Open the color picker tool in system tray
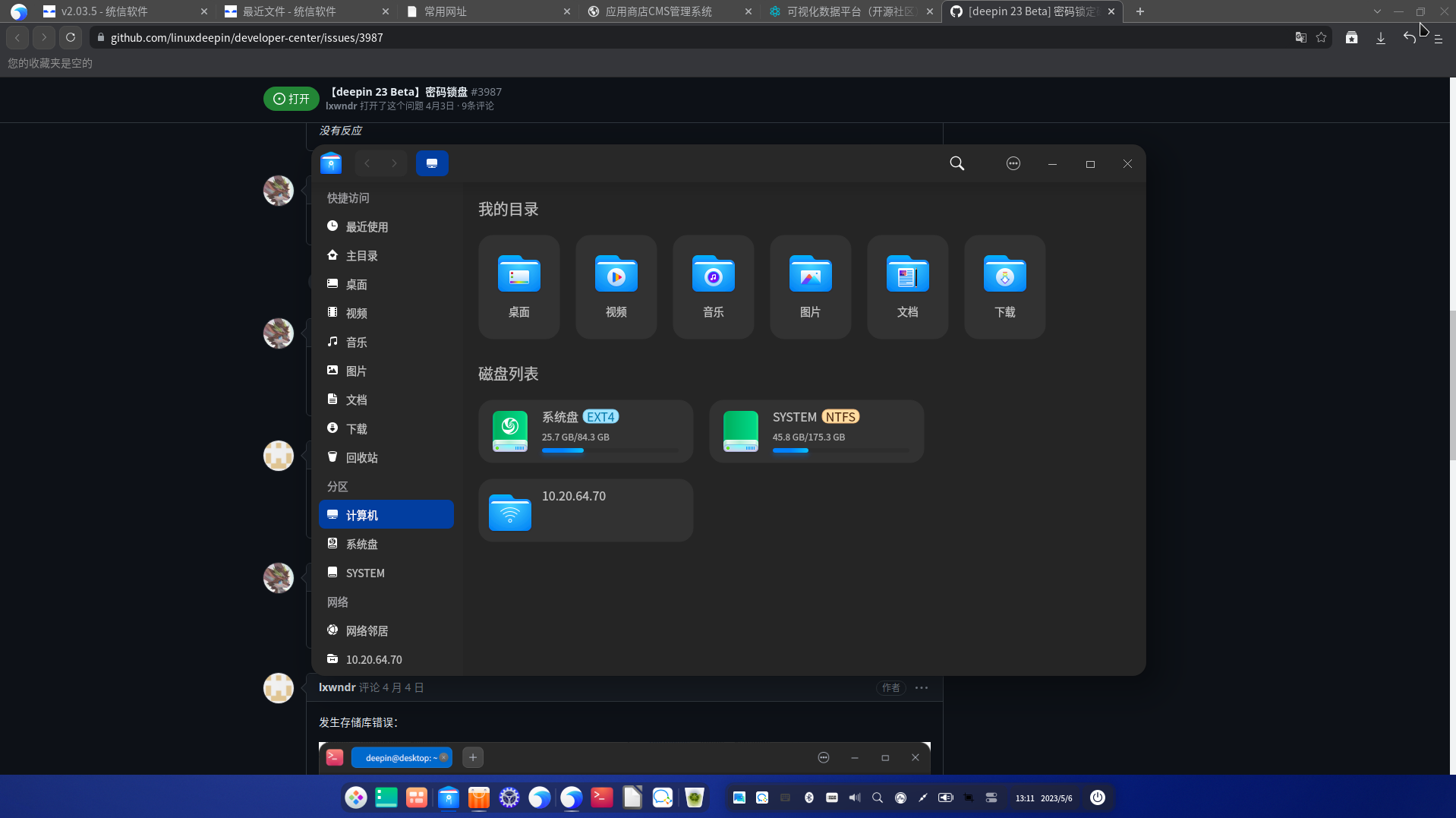This screenshot has height=818, width=1456. point(923,797)
